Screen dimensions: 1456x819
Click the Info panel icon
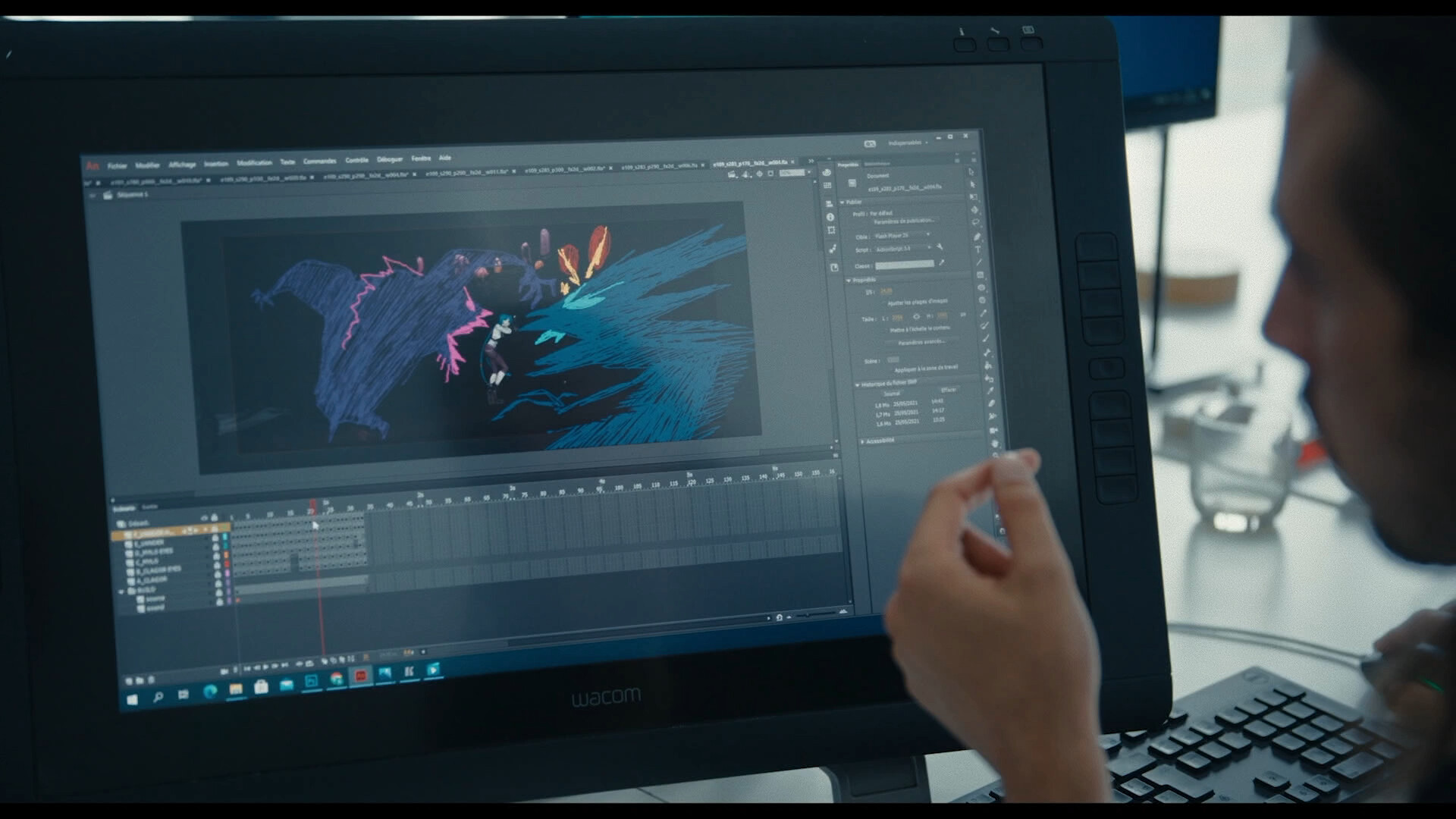[830, 218]
